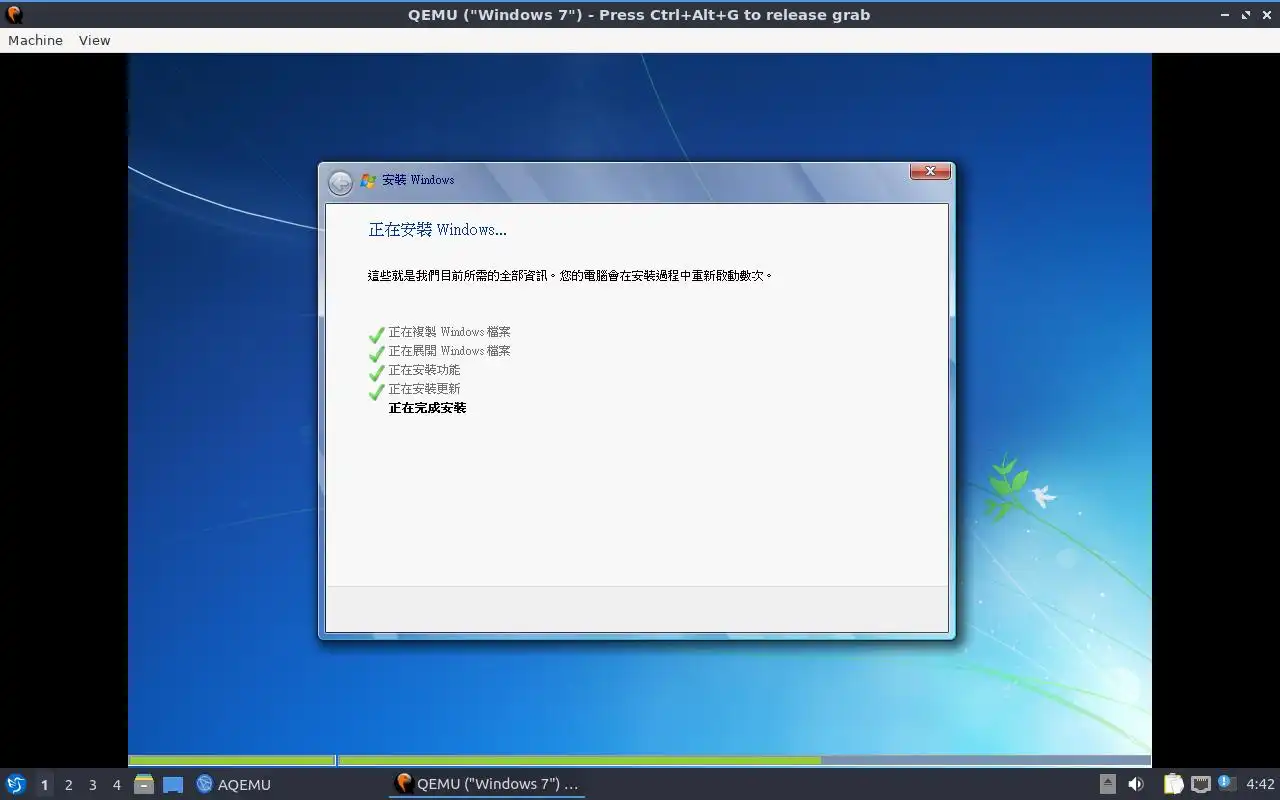Viewport: 1280px width, 800px height.
Task: Click the checkmark beside 正在複製 Windows 檔案
Action: (376, 335)
